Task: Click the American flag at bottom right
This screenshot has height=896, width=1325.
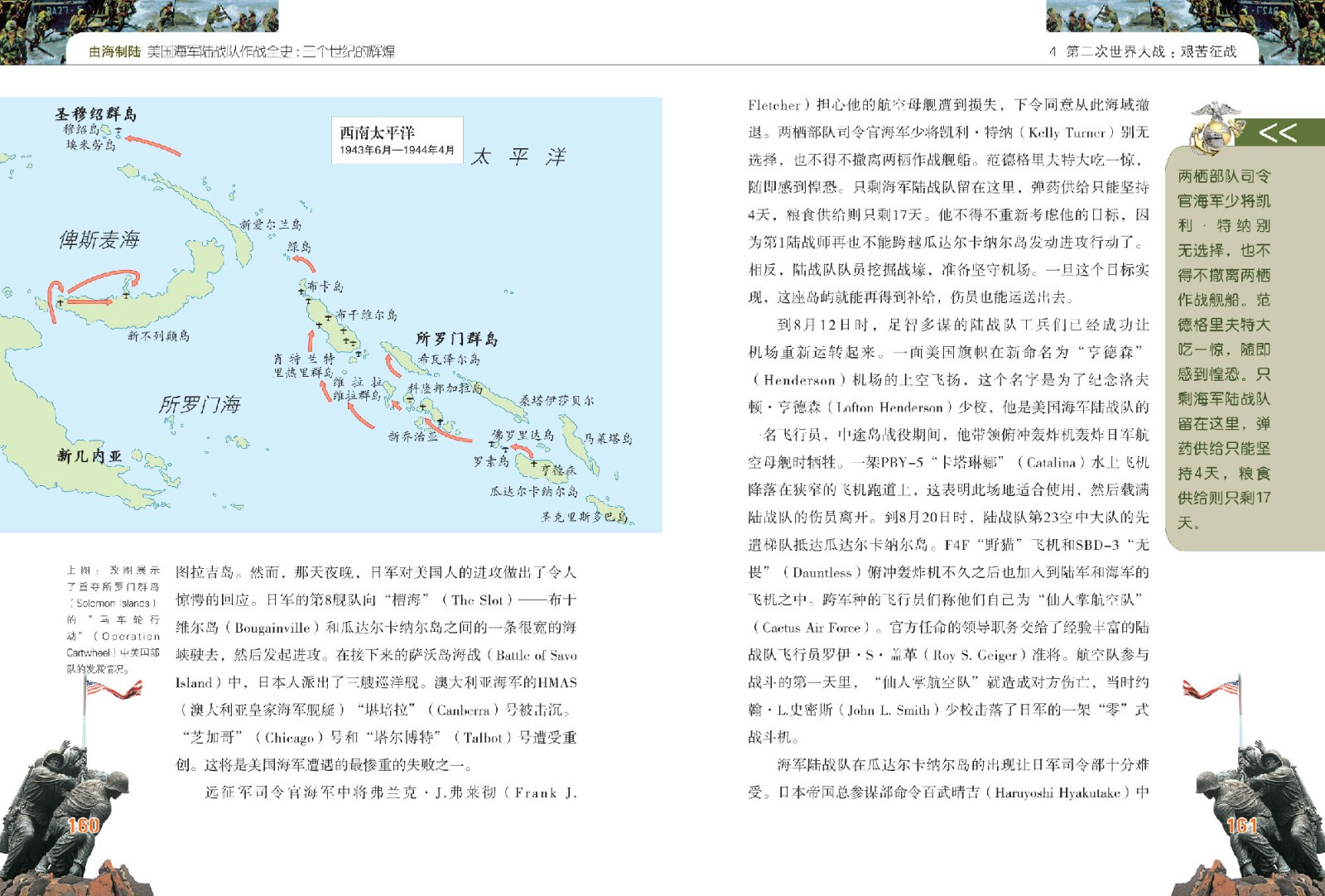Action: [1211, 689]
